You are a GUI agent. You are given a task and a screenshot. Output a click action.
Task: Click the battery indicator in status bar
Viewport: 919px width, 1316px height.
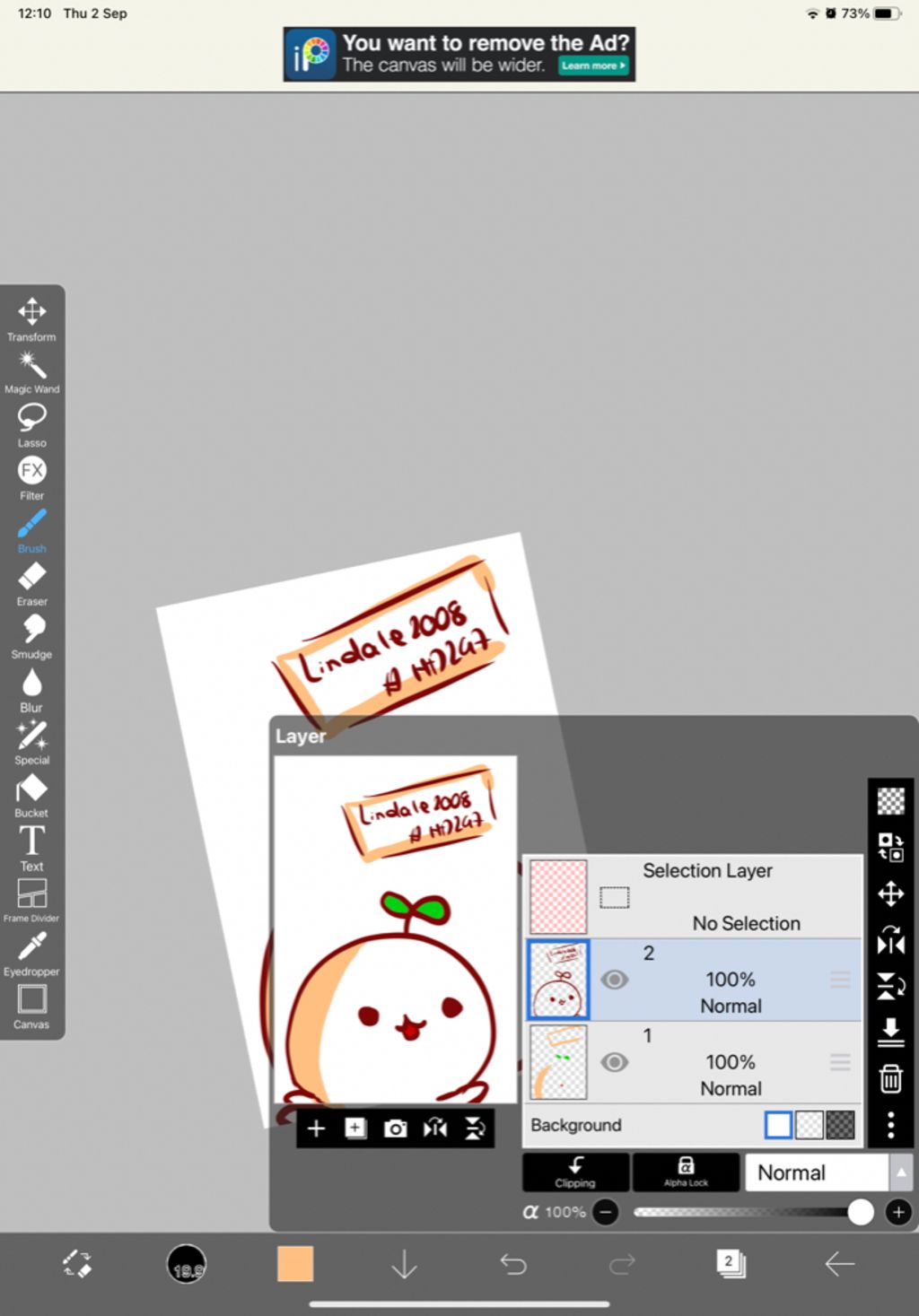[887, 13]
